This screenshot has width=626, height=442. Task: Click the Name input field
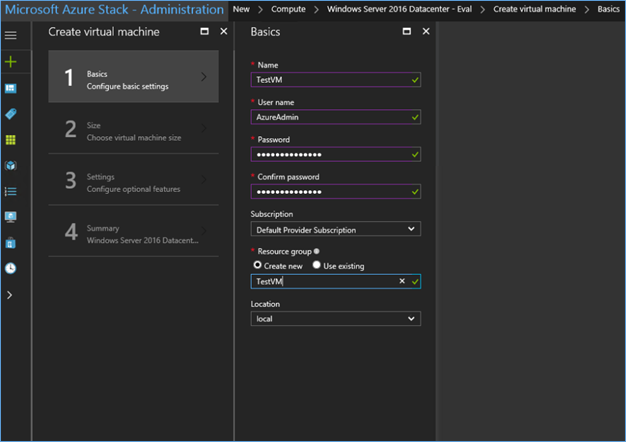point(335,79)
